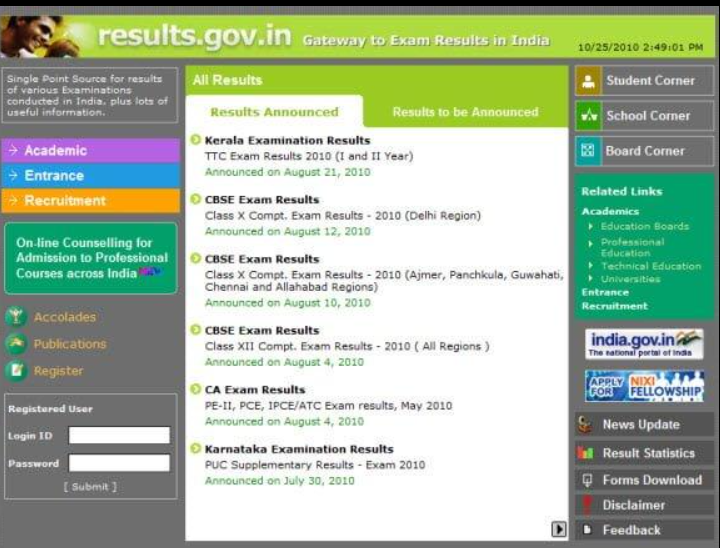The image size is (720, 548).
Task: Click the next arrow below results list
Action: point(559,530)
